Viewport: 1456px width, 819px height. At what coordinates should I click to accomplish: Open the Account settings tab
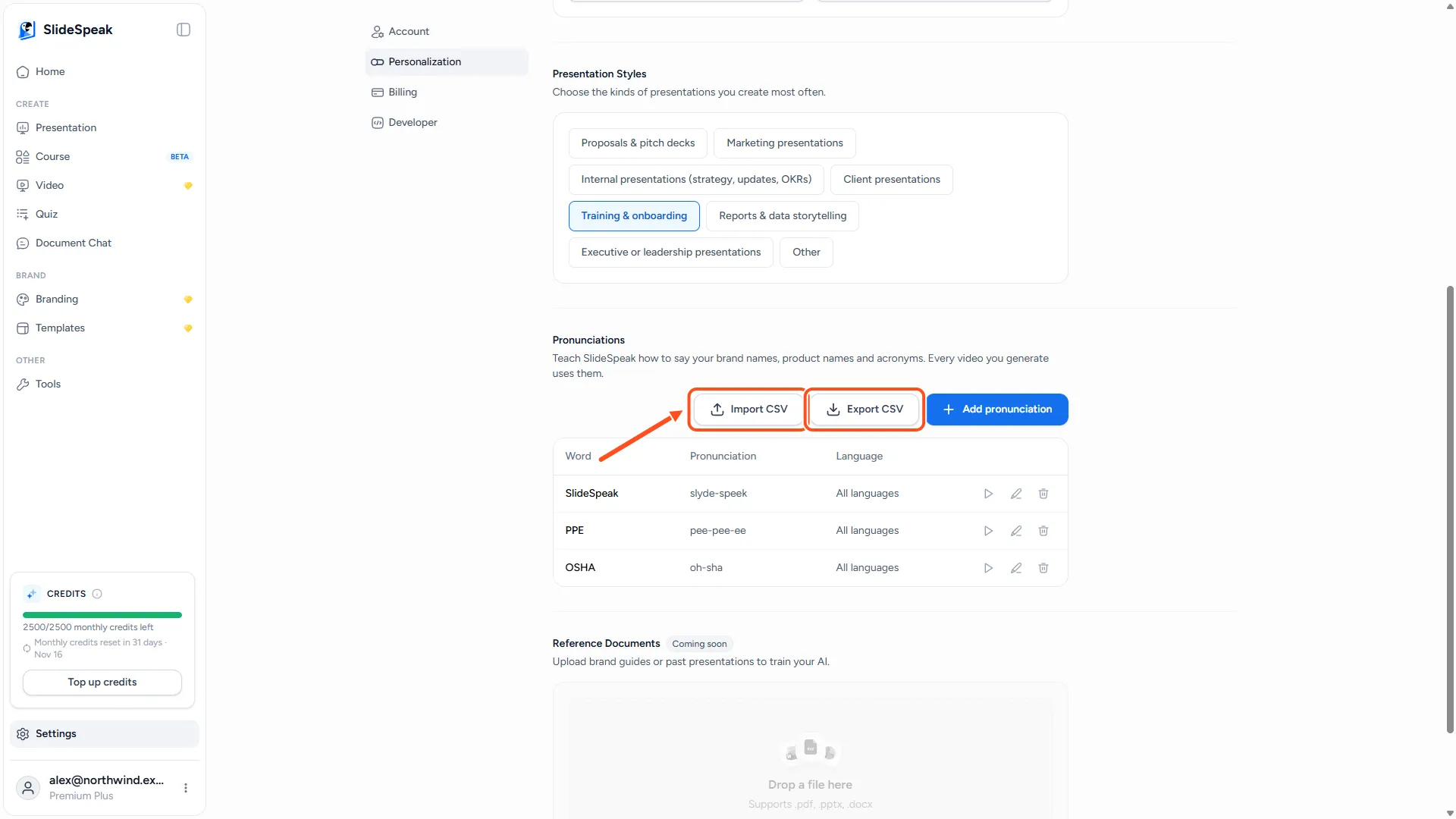[x=447, y=31]
